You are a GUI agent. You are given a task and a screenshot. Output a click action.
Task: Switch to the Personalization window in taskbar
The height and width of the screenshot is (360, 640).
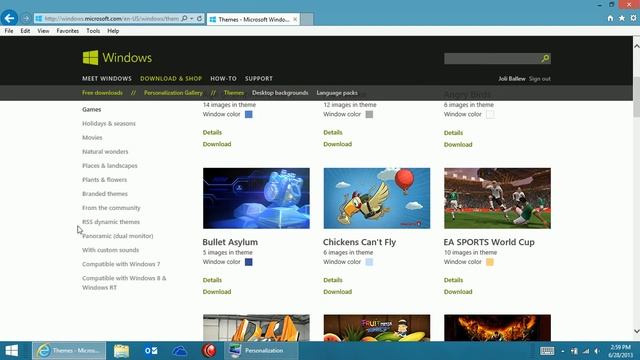coord(261,351)
